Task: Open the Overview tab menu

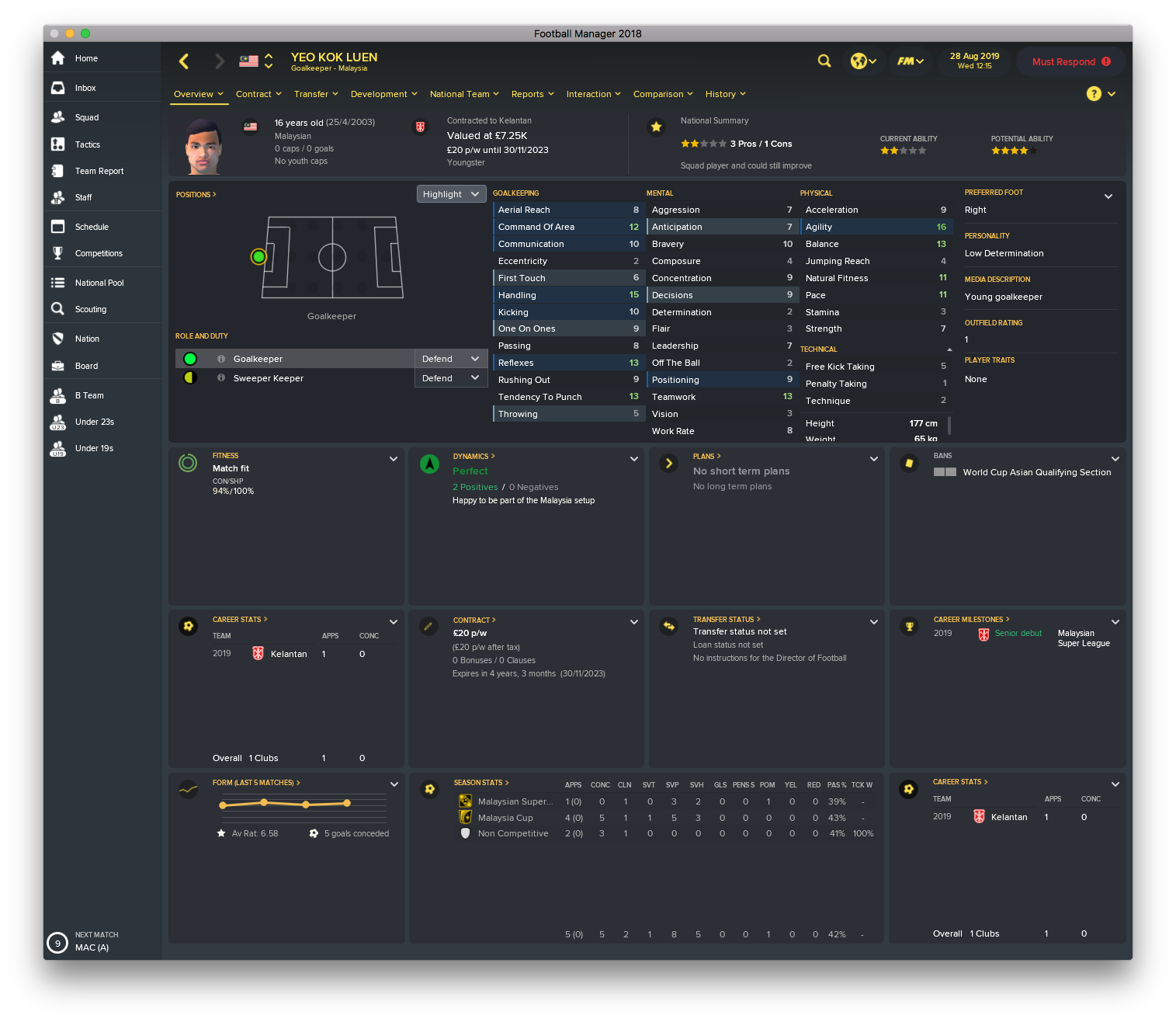Action: [199, 94]
